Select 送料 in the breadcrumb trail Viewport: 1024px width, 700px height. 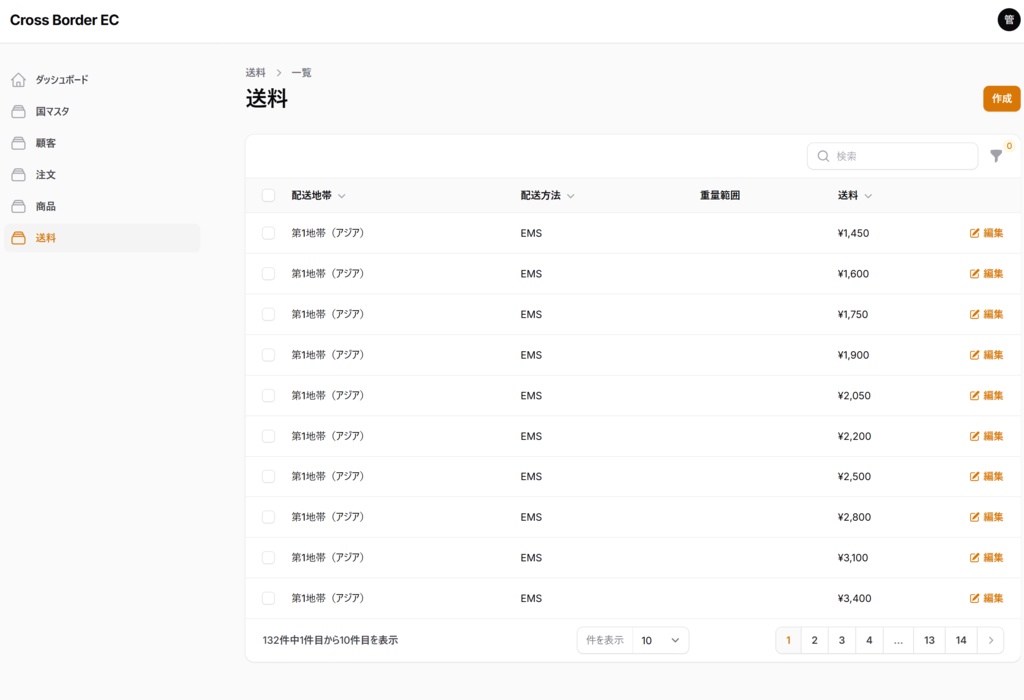(254, 72)
